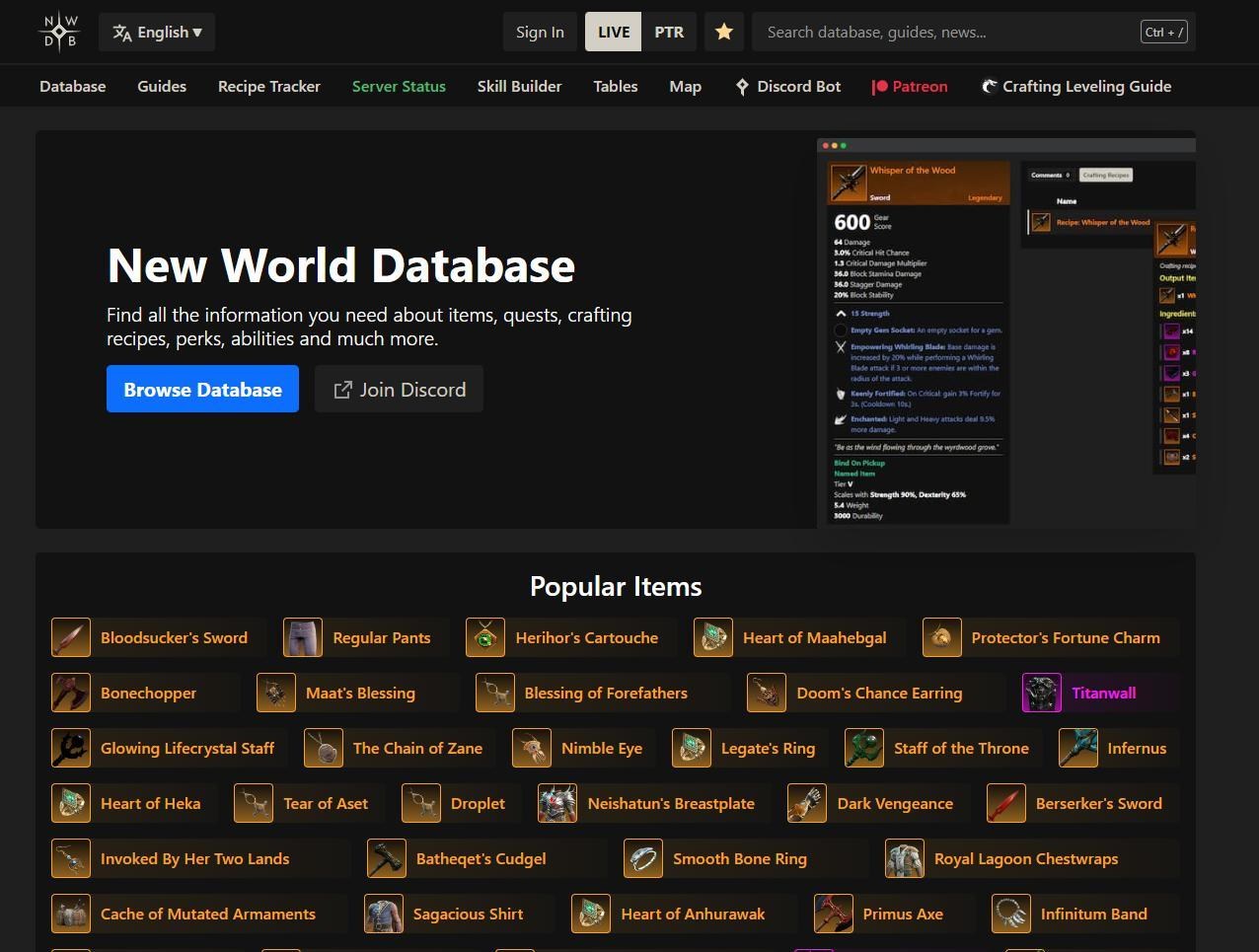Click the NWDB compass logo
The width and height of the screenshot is (1259, 952).
60,32
